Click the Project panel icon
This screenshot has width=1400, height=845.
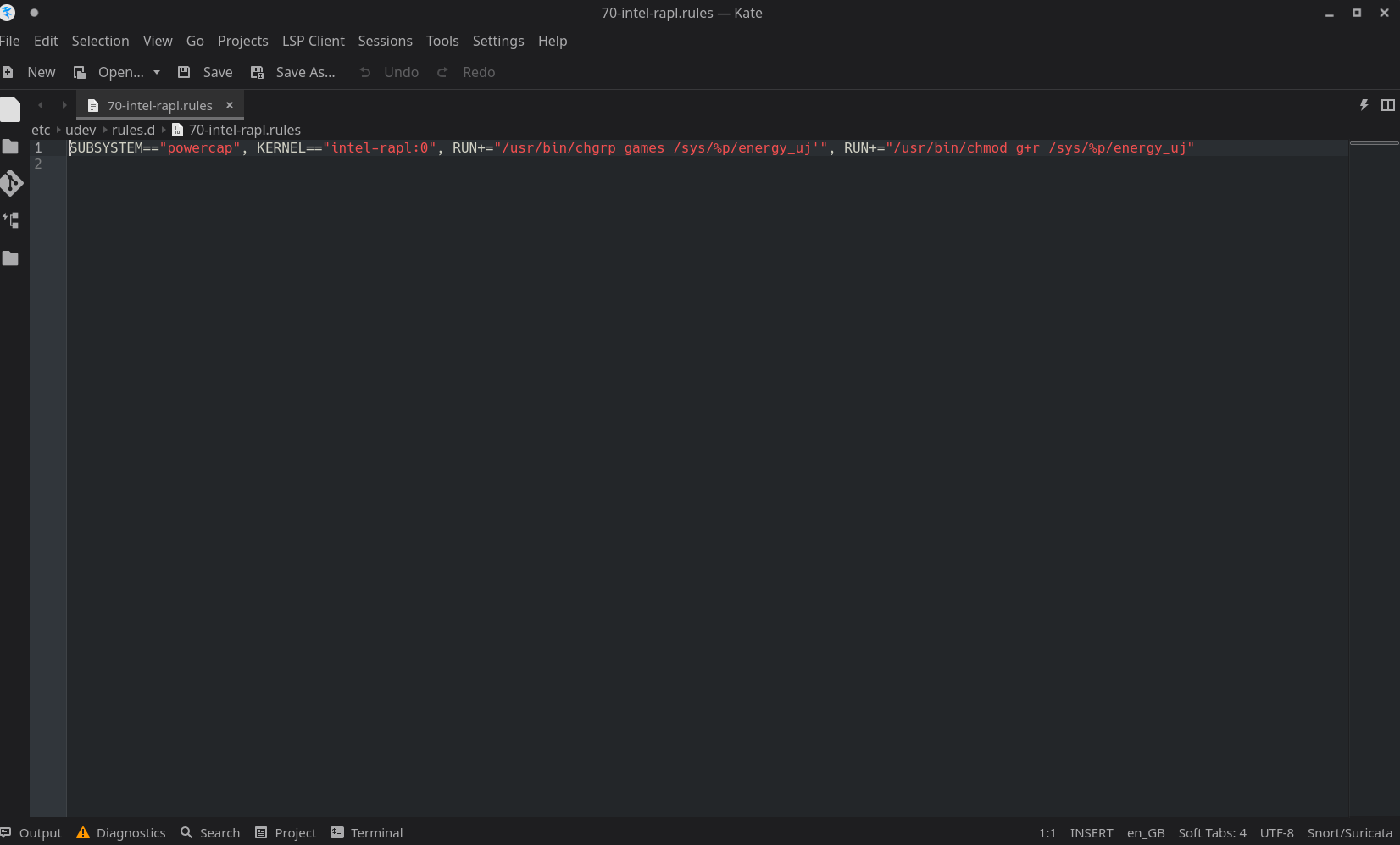coord(261,832)
